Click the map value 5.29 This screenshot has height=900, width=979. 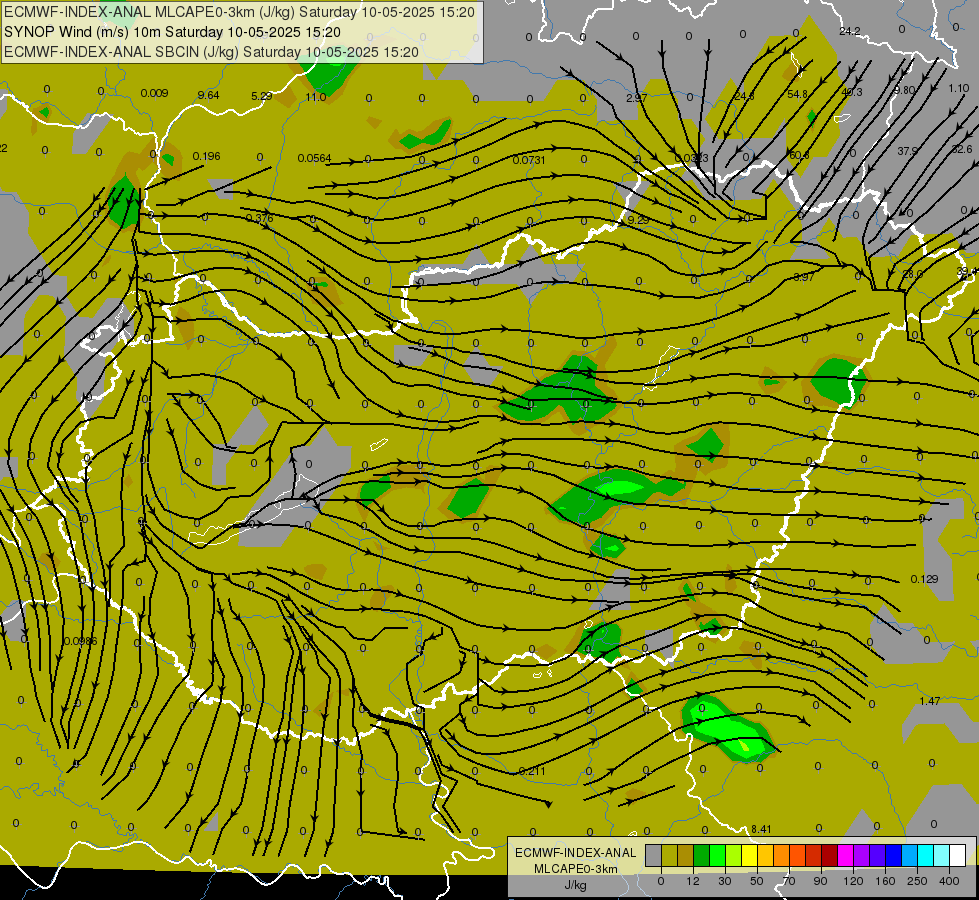pyautogui.click(x=262, y=96)
